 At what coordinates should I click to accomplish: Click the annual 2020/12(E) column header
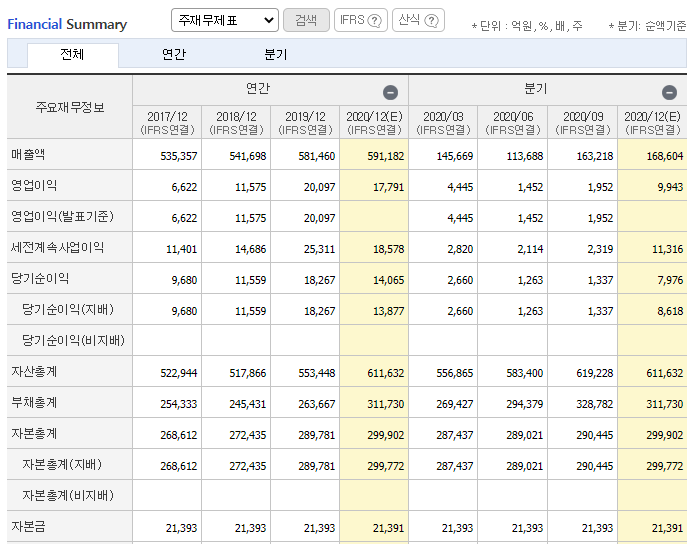click(x=374, y=123)
